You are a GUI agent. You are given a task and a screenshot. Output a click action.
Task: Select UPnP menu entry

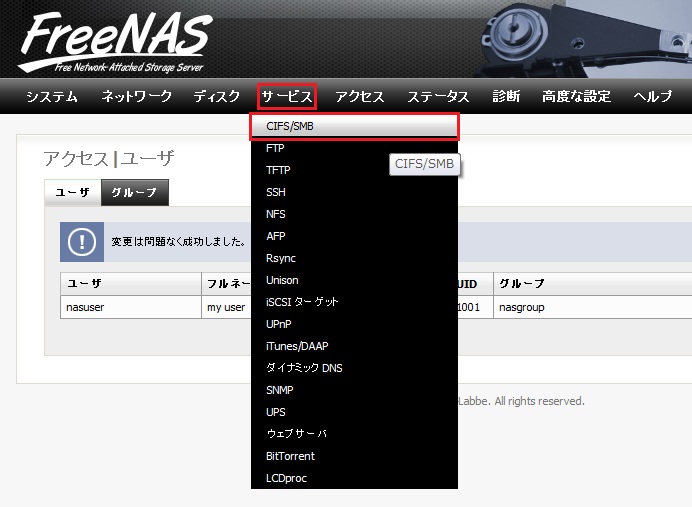pos(354,324)
